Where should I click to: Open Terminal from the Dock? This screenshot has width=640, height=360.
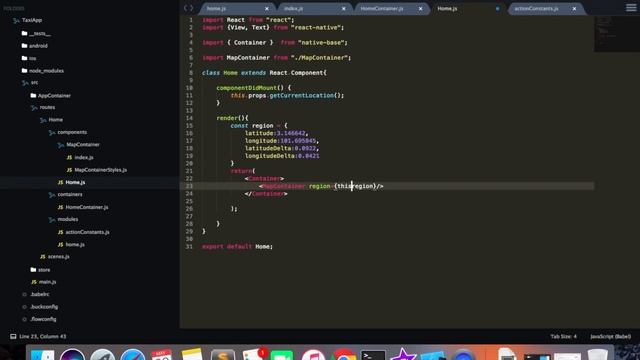(373, 355)
